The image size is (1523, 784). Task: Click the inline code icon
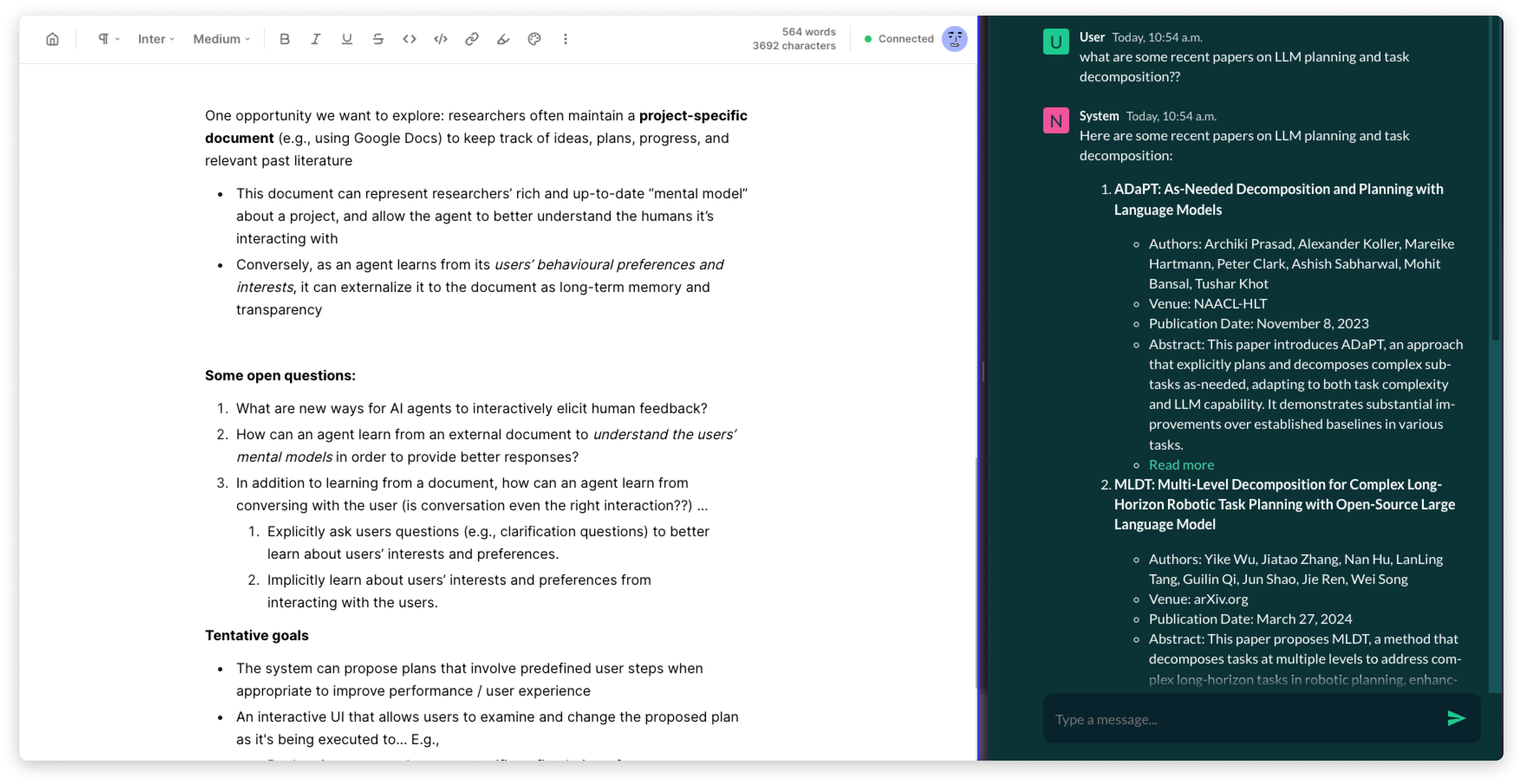tap(409, 39)
